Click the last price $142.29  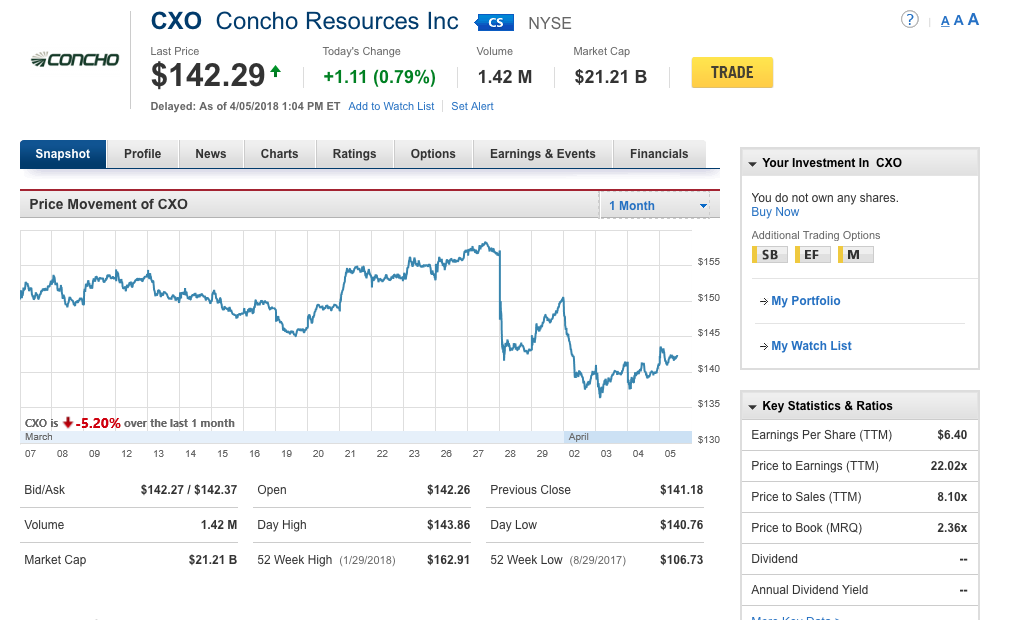tap(208, 75)
